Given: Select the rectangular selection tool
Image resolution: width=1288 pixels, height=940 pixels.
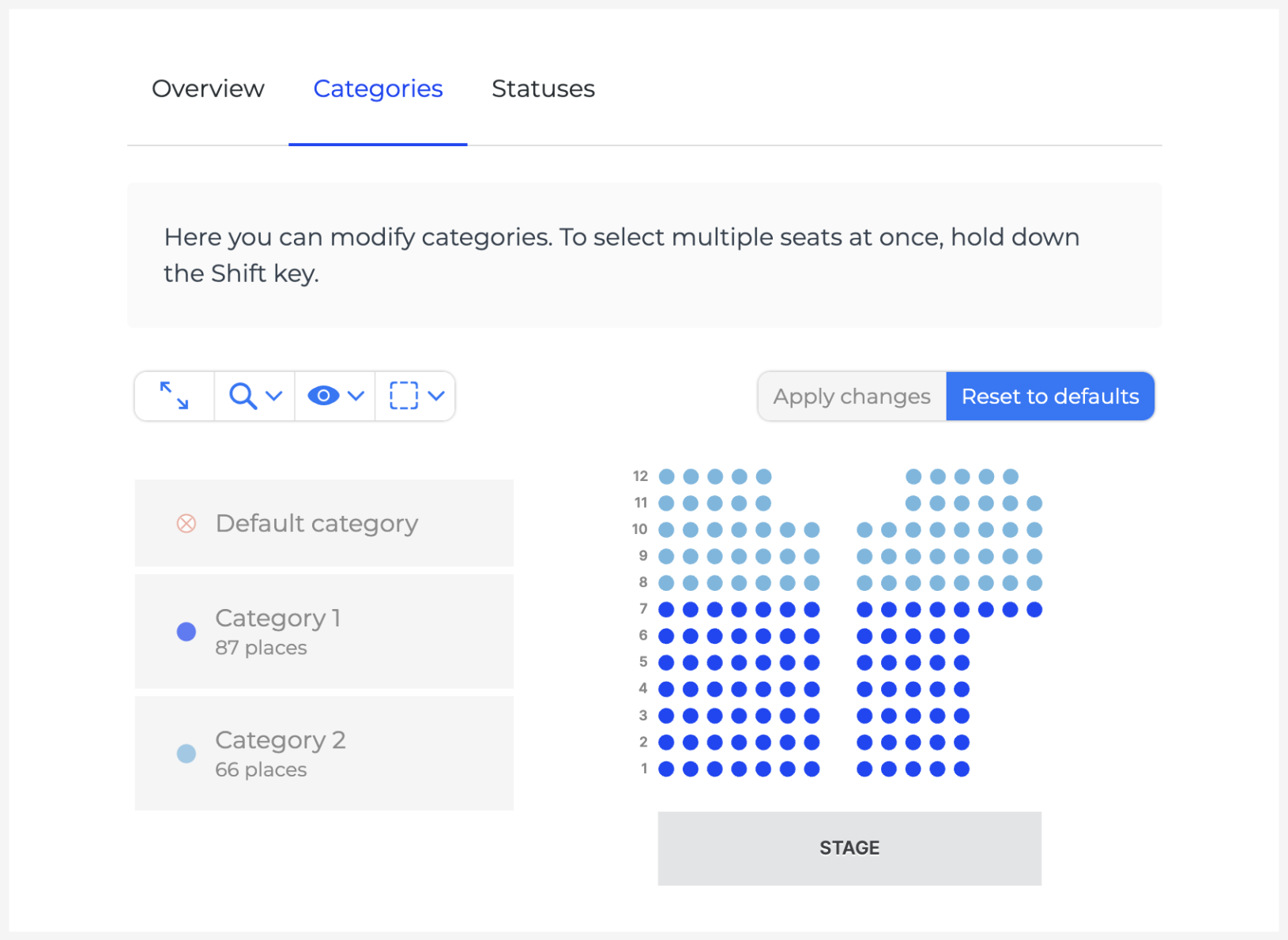Looking at the screenshot, I should pyautogui.click(x=405, y=396).
